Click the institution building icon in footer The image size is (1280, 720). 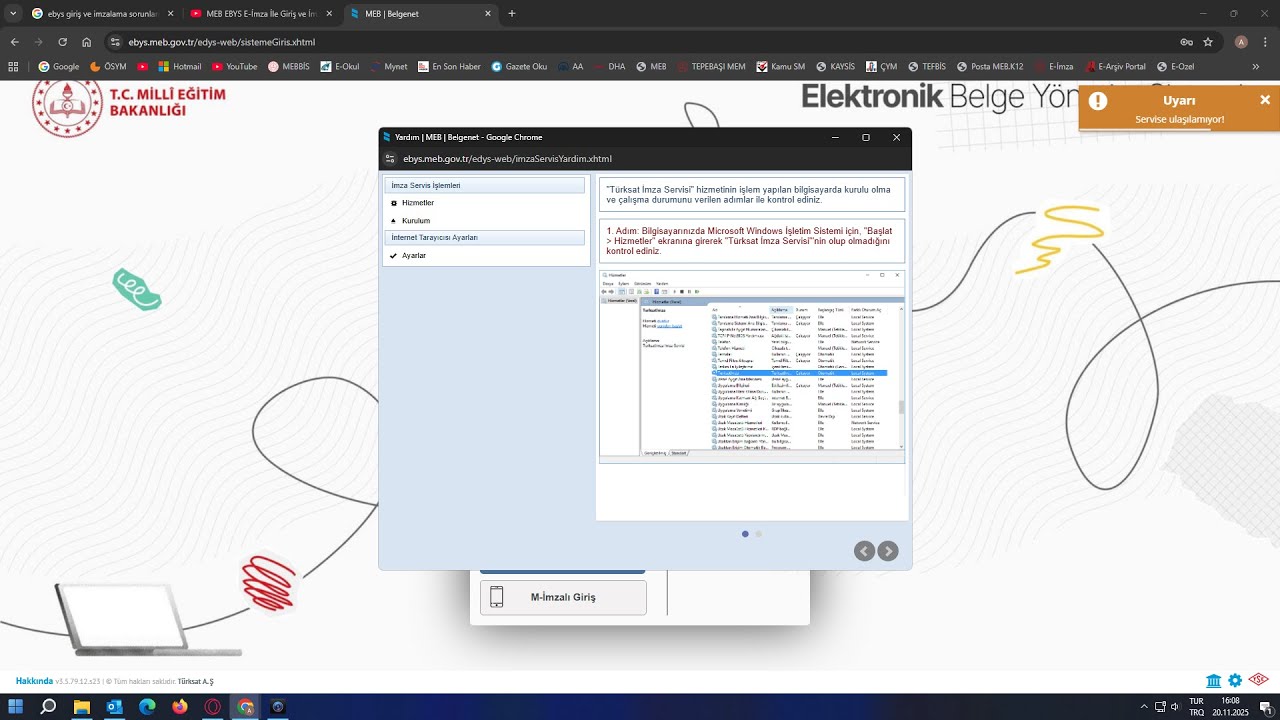pyautogui.click(x=1214, y=681)
